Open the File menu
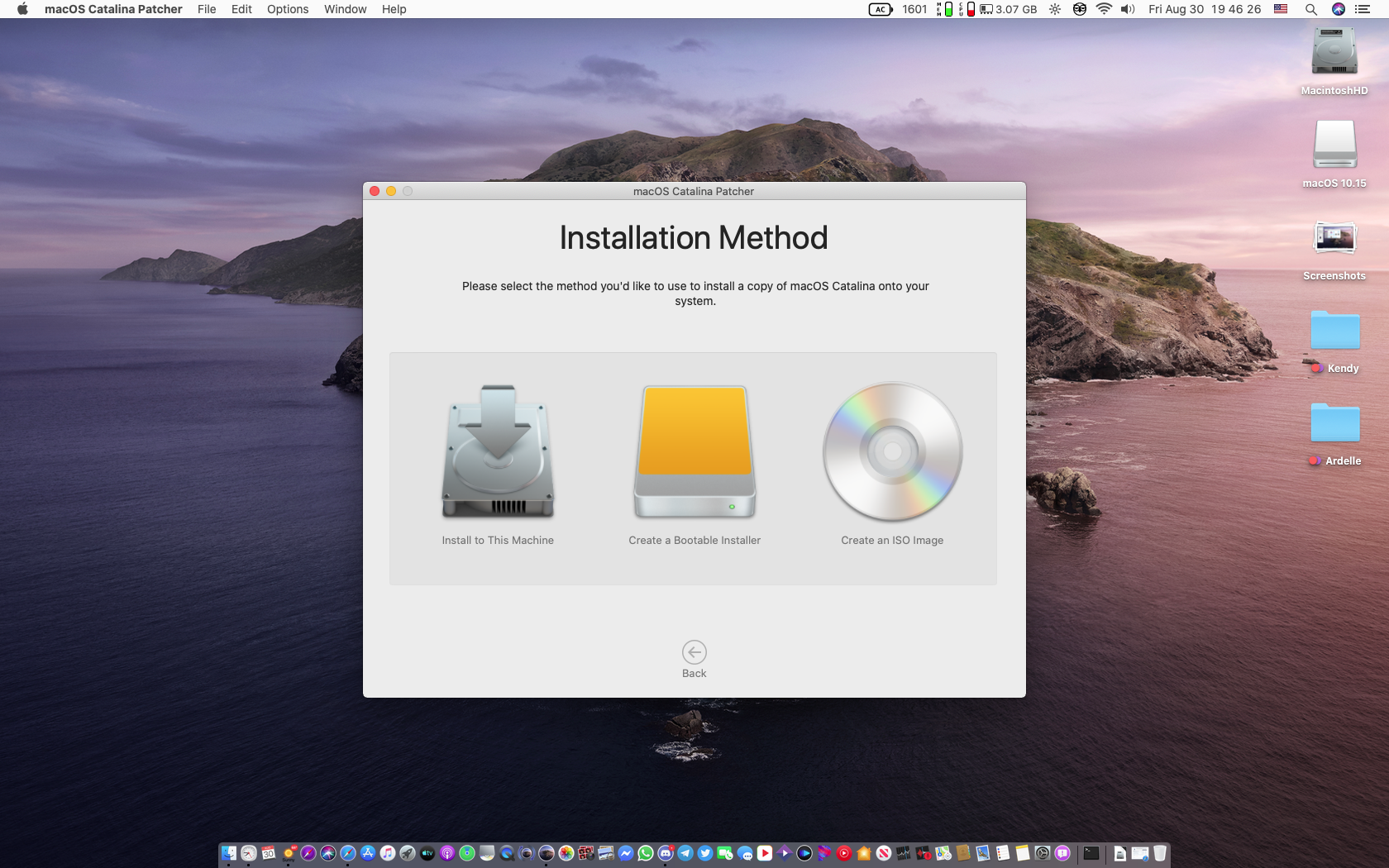This screenshot has height=868, width=1389. (x=207, y=9)
